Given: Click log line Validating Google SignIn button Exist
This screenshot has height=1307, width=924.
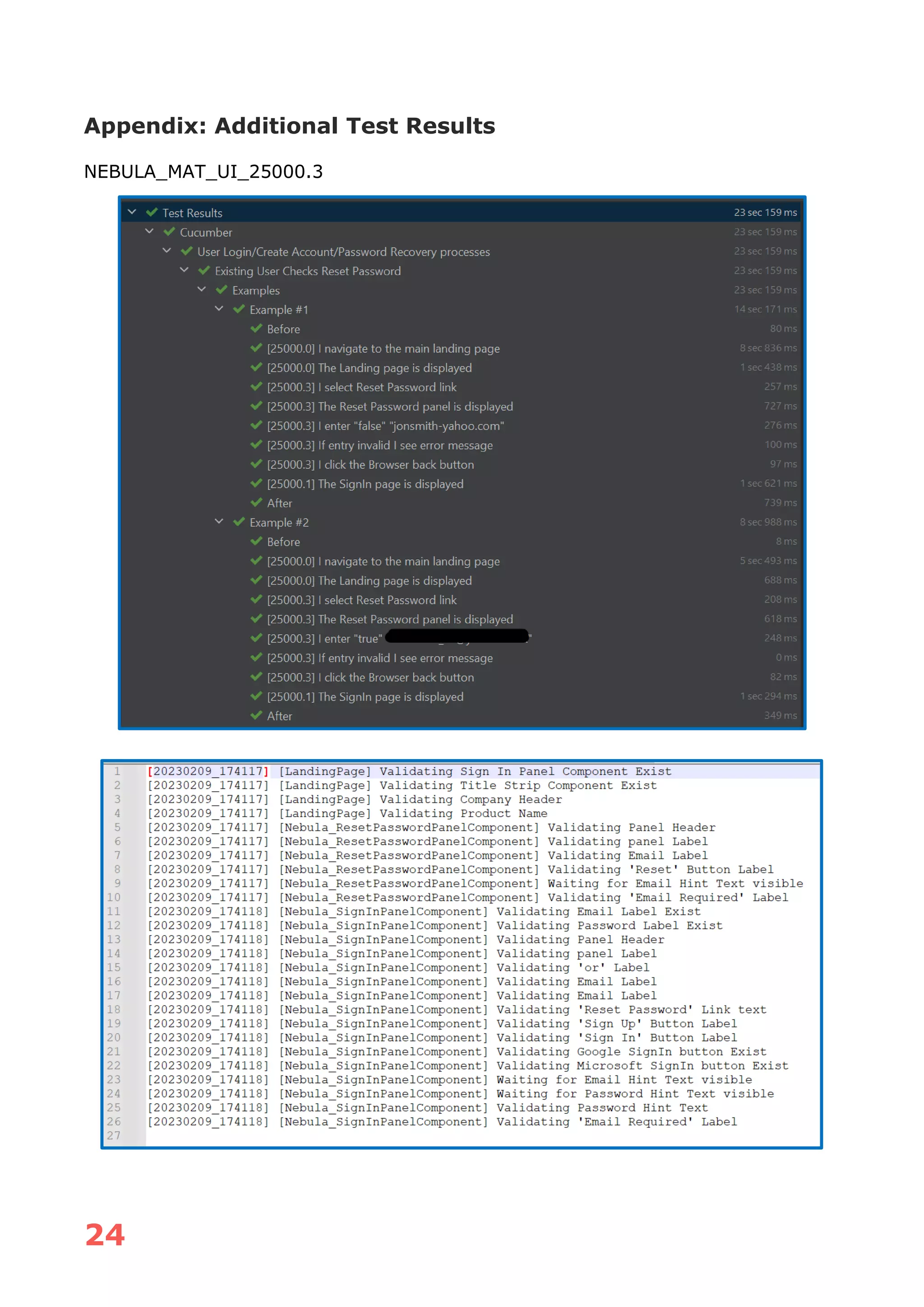Looking at the screenshot, I should click(x=457, y=1052).
